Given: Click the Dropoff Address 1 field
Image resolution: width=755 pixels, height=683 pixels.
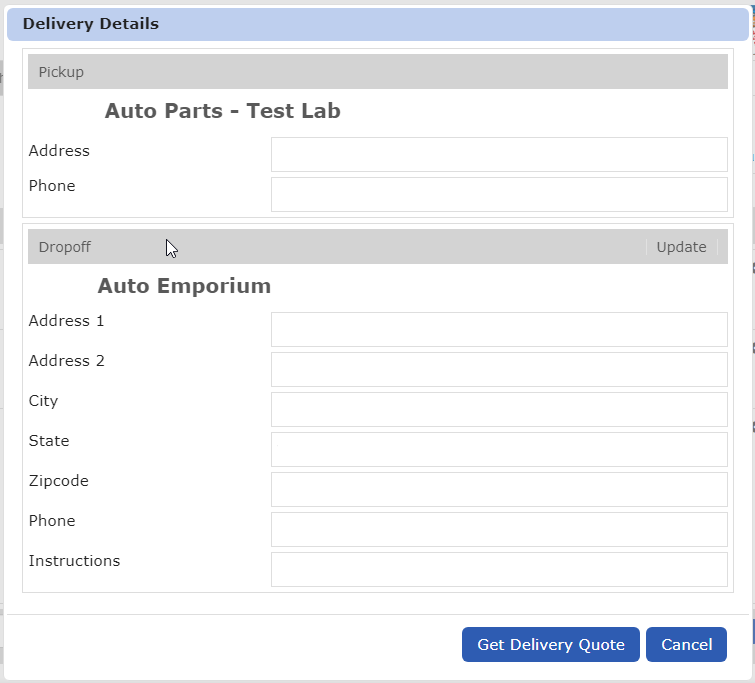Looking at the screenshot, I should tap(499, 330).
